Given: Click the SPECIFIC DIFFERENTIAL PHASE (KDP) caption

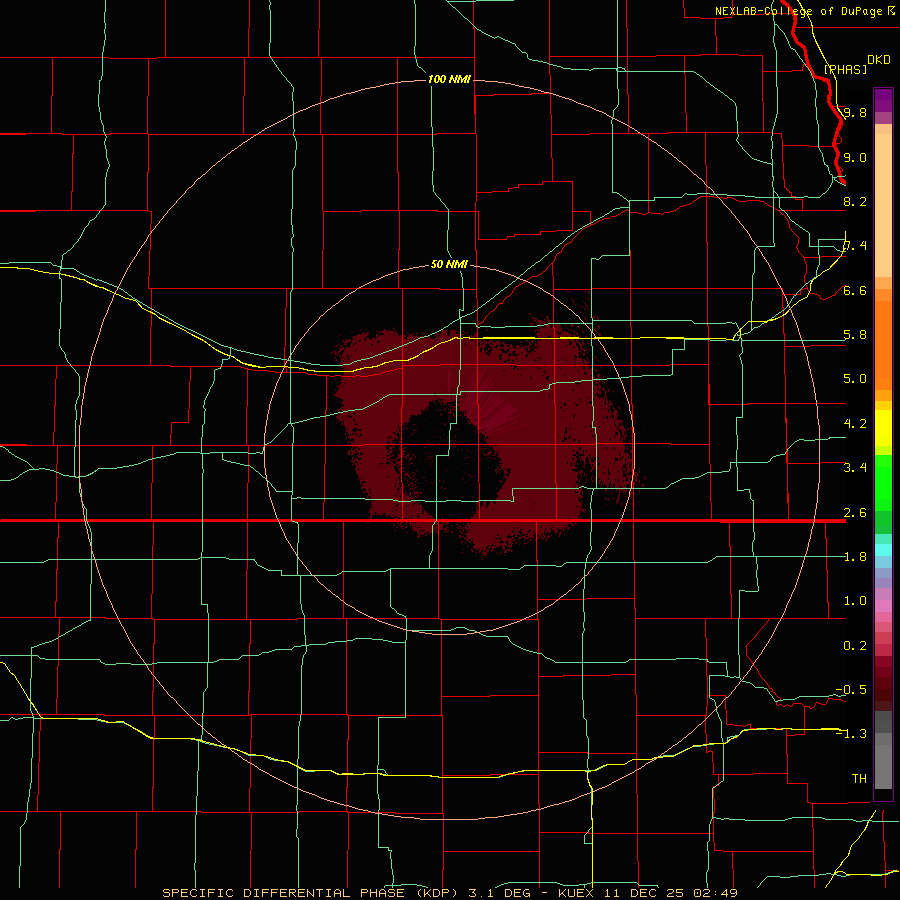Looking at the screenshot, I should pos(309,893).
